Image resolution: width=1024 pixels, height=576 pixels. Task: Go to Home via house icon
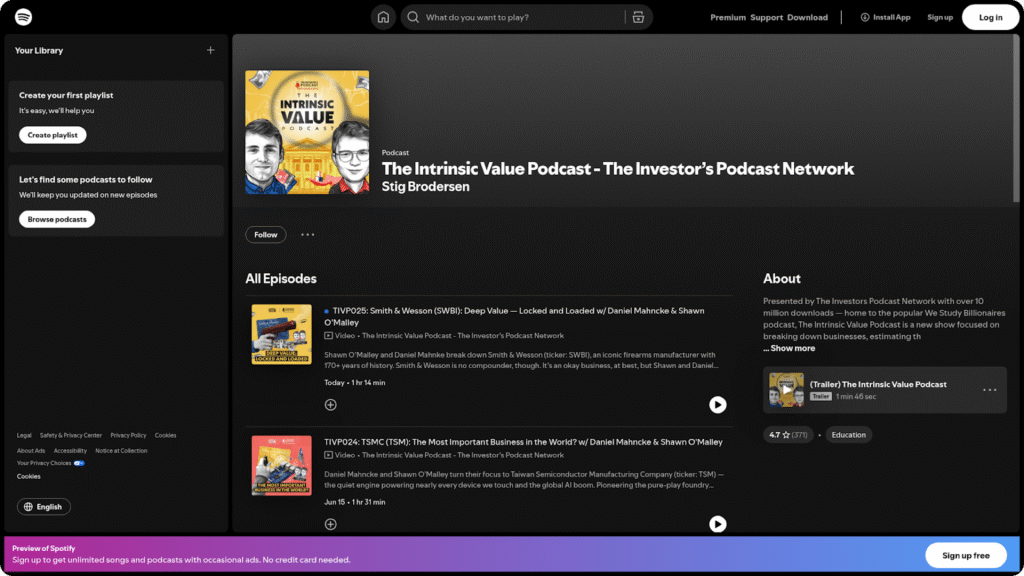383,18
